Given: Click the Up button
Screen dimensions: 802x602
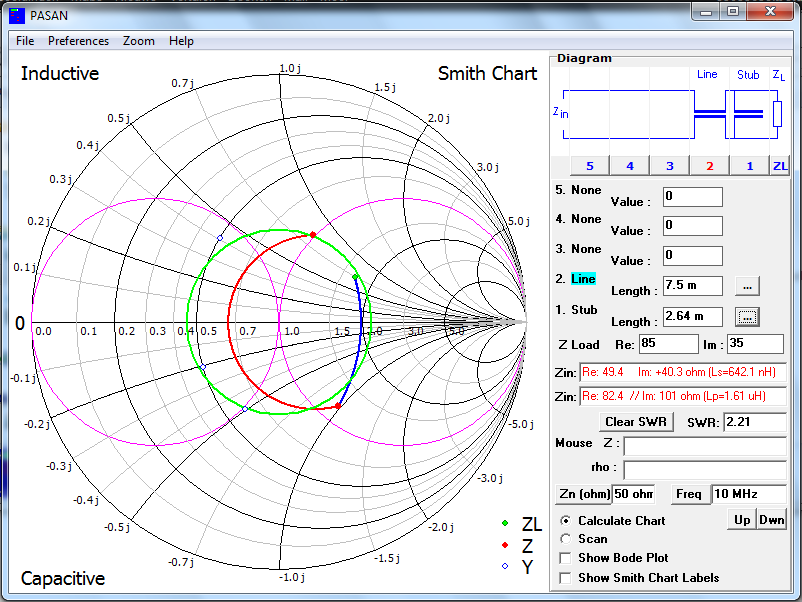Looking at the screenshot, I should (x=742, y=520).
